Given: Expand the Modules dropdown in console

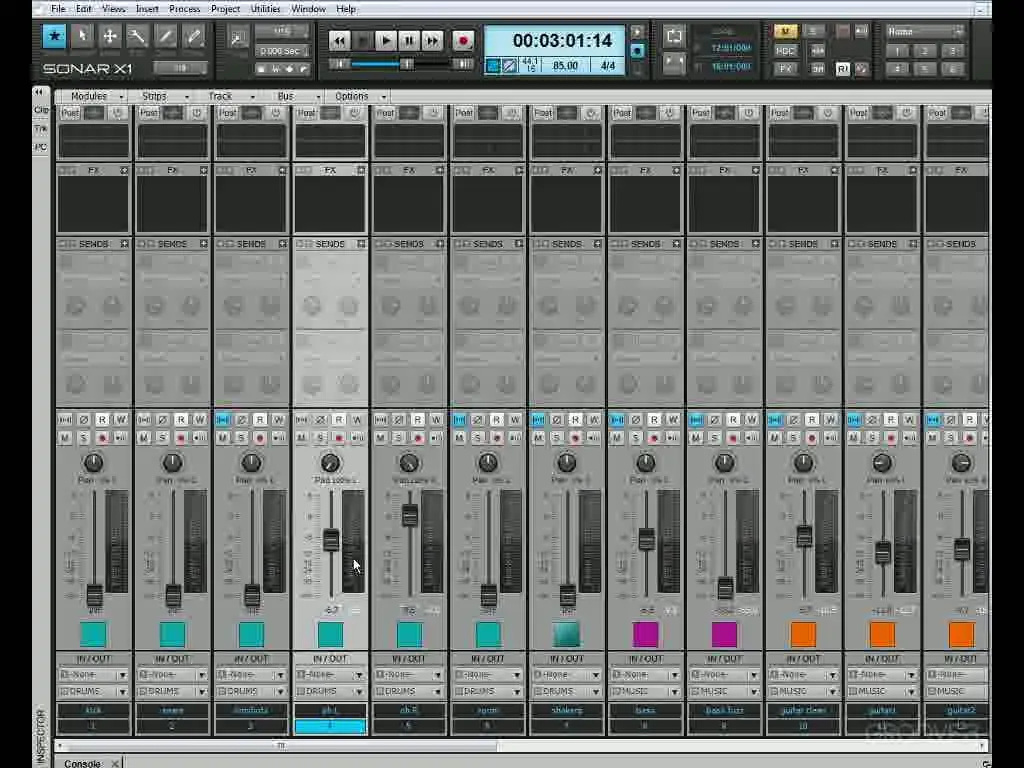Looking at the screenshot, I should tap(96, 96).
